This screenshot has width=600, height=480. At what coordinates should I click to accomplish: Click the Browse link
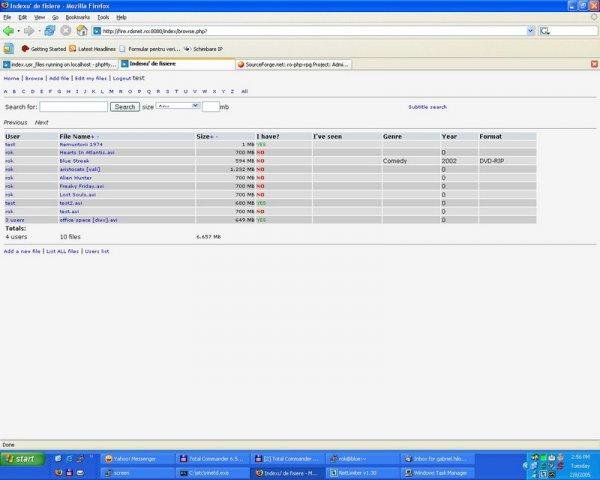tap(34, 78)
